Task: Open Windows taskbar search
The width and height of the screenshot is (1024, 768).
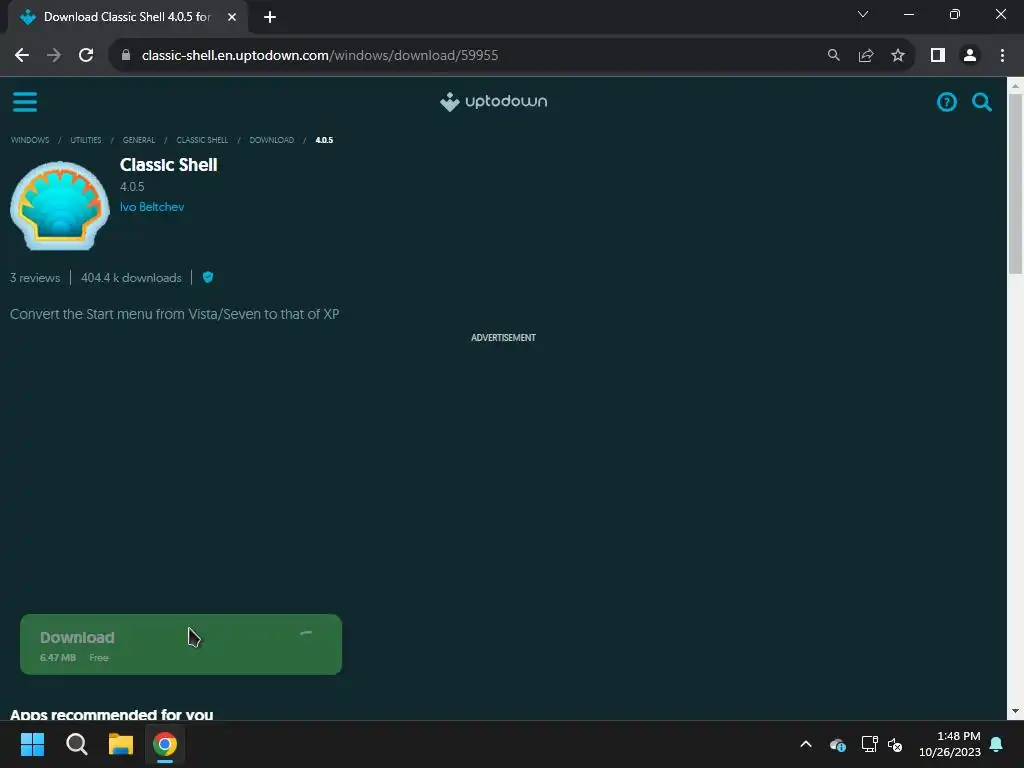Action: tap(77, 744)
